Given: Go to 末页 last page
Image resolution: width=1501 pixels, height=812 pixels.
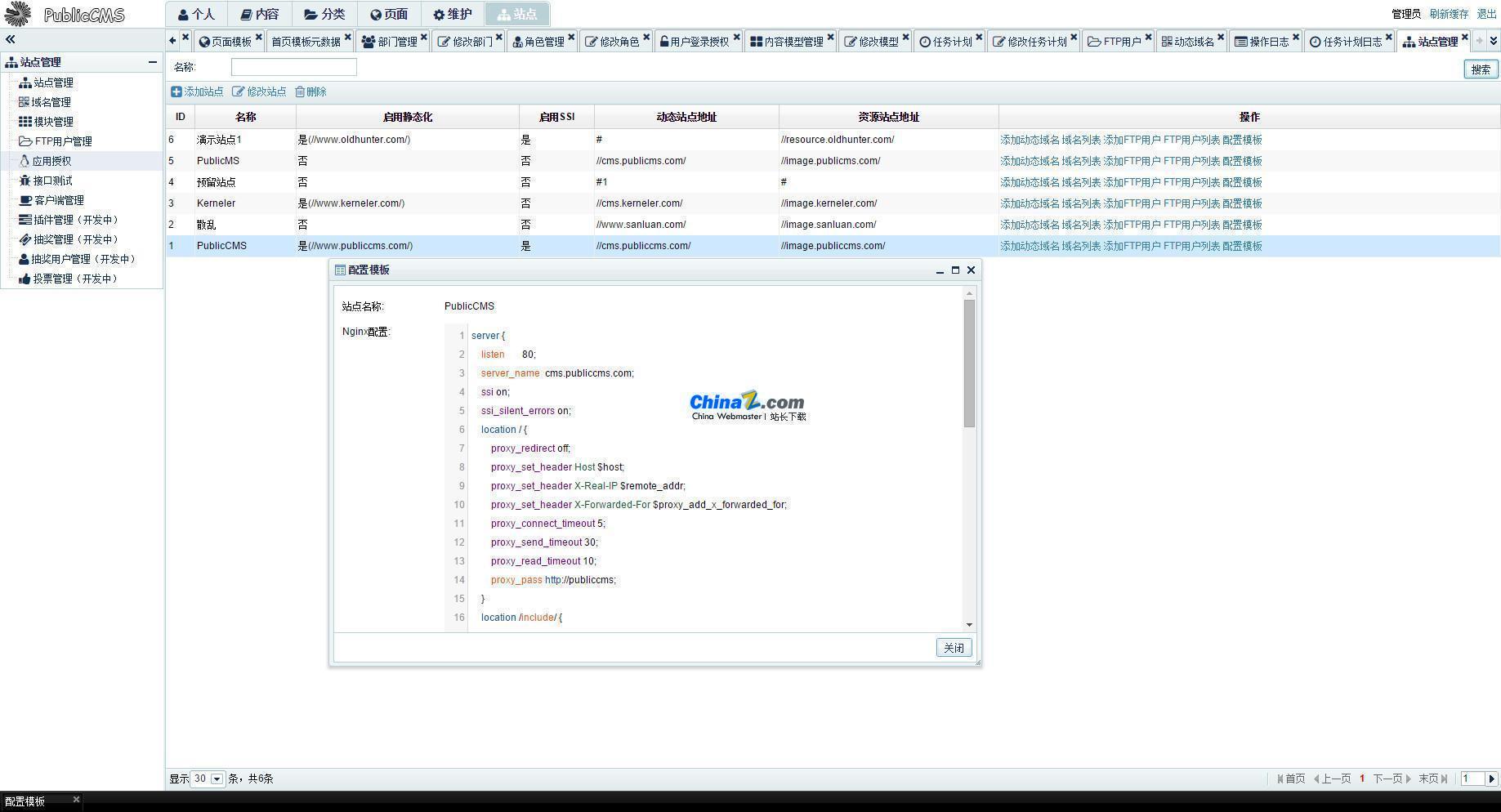Looking at the screenshot, I should (x=1433, y=779).
